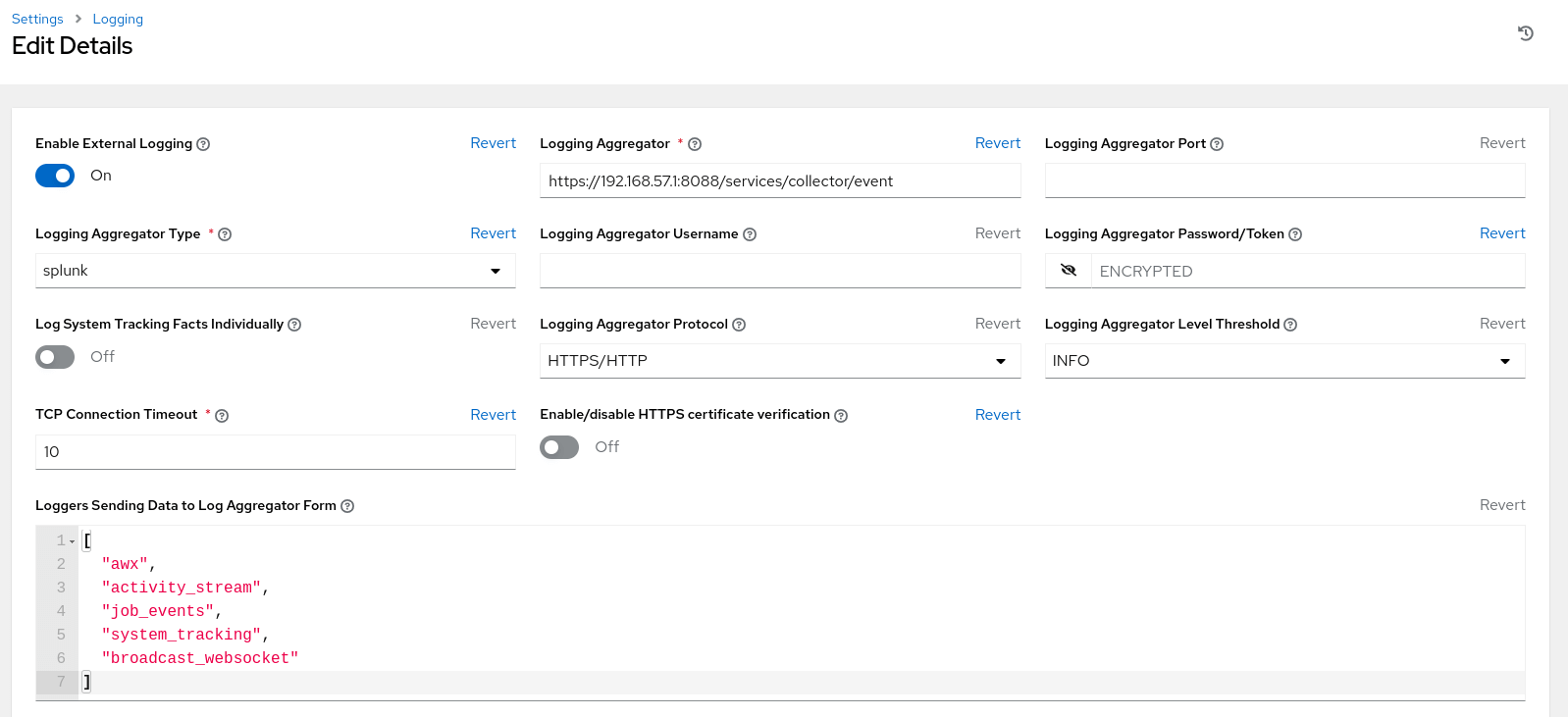Show help for Loggers Sending Data form
This screenshot has height=717, width=1568.
[347, 506]
